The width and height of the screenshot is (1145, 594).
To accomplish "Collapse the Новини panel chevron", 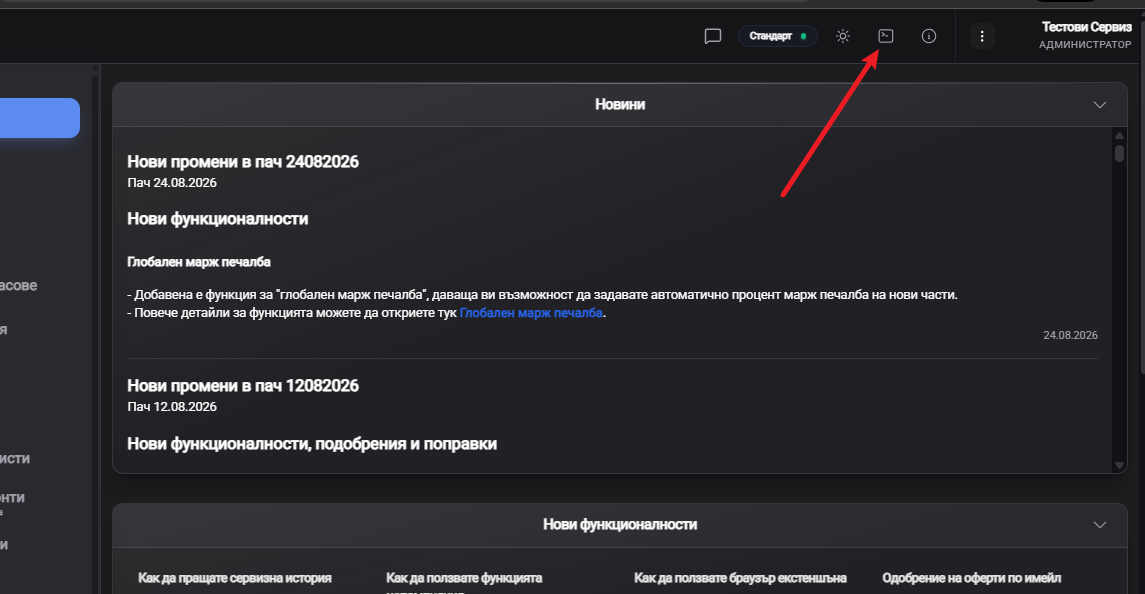I will (1100, 104).
